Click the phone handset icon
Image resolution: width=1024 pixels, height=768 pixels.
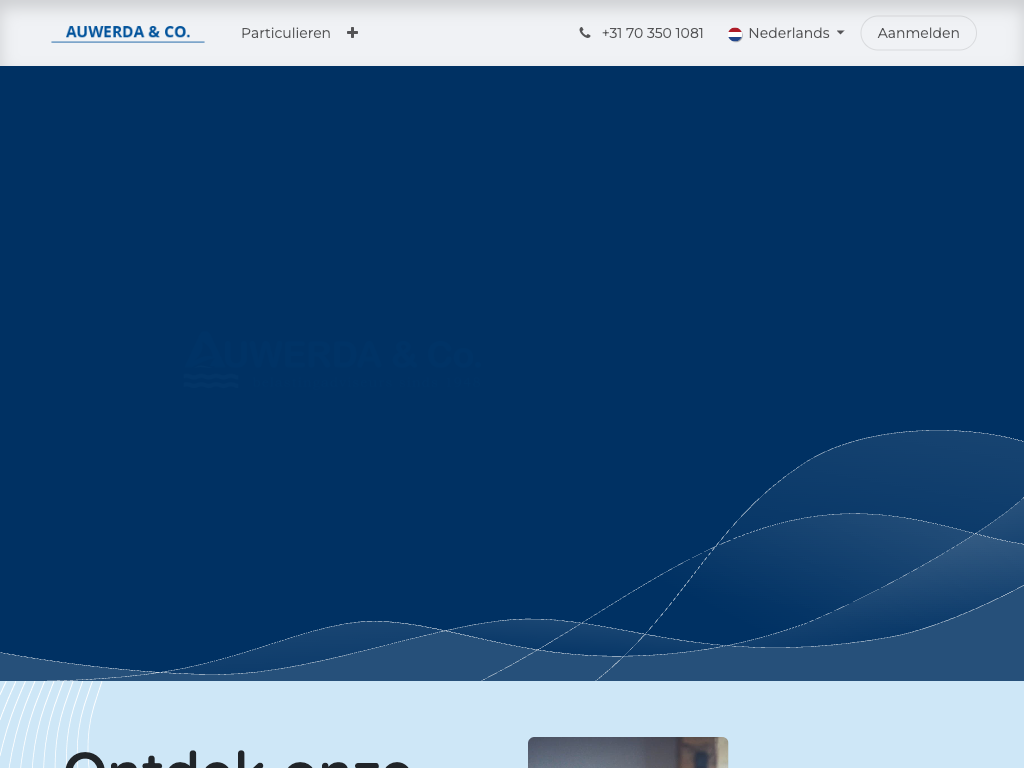click(585, 33)
